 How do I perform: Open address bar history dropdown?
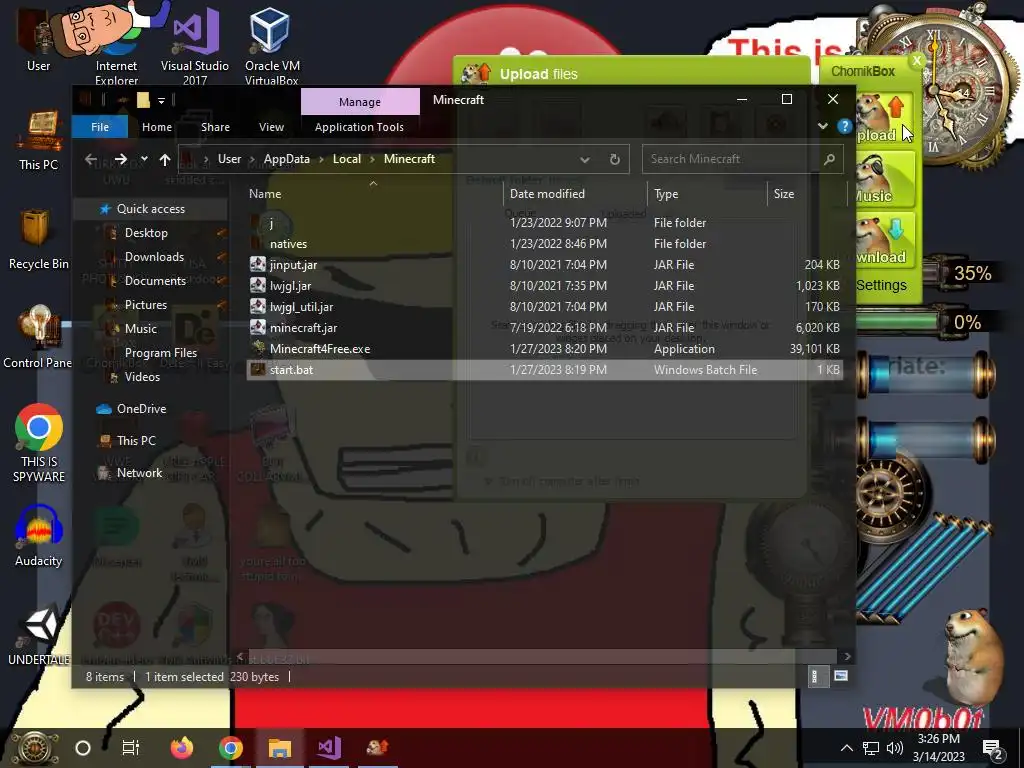[584, 159]
